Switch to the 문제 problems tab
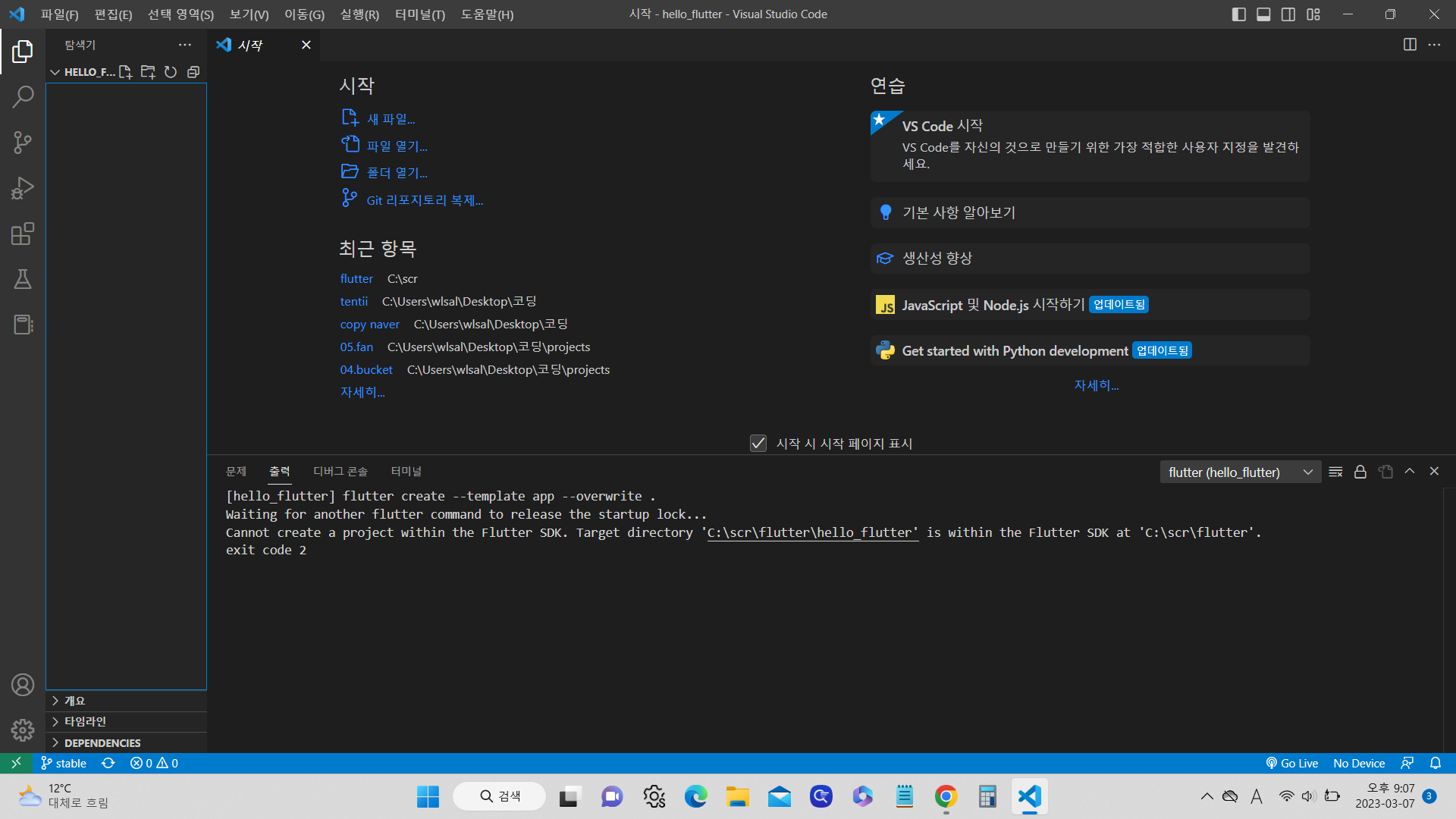The width and height of the screenshot is (1456, 819). [x=236, y=472]
